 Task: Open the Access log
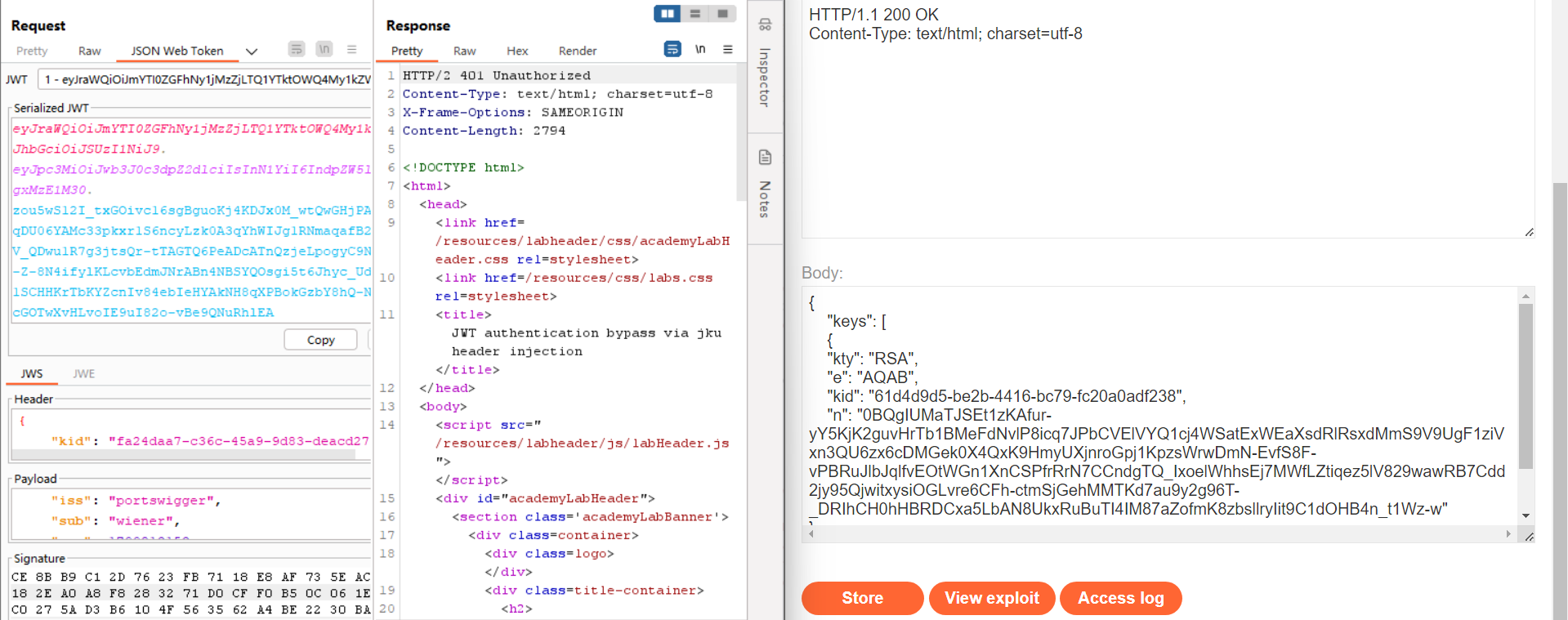[1121, 598]
